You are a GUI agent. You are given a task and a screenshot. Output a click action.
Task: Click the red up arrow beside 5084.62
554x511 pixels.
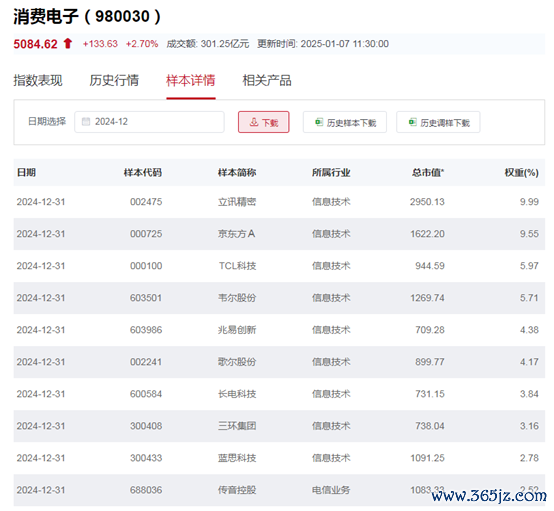(x=68, y=43)
